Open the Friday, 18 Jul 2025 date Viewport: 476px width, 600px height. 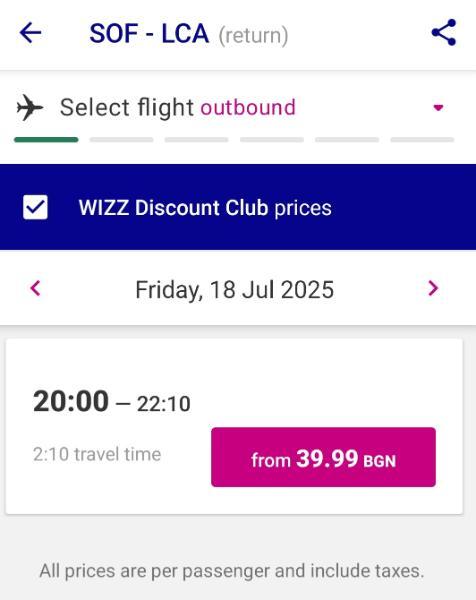pos(235,290)
